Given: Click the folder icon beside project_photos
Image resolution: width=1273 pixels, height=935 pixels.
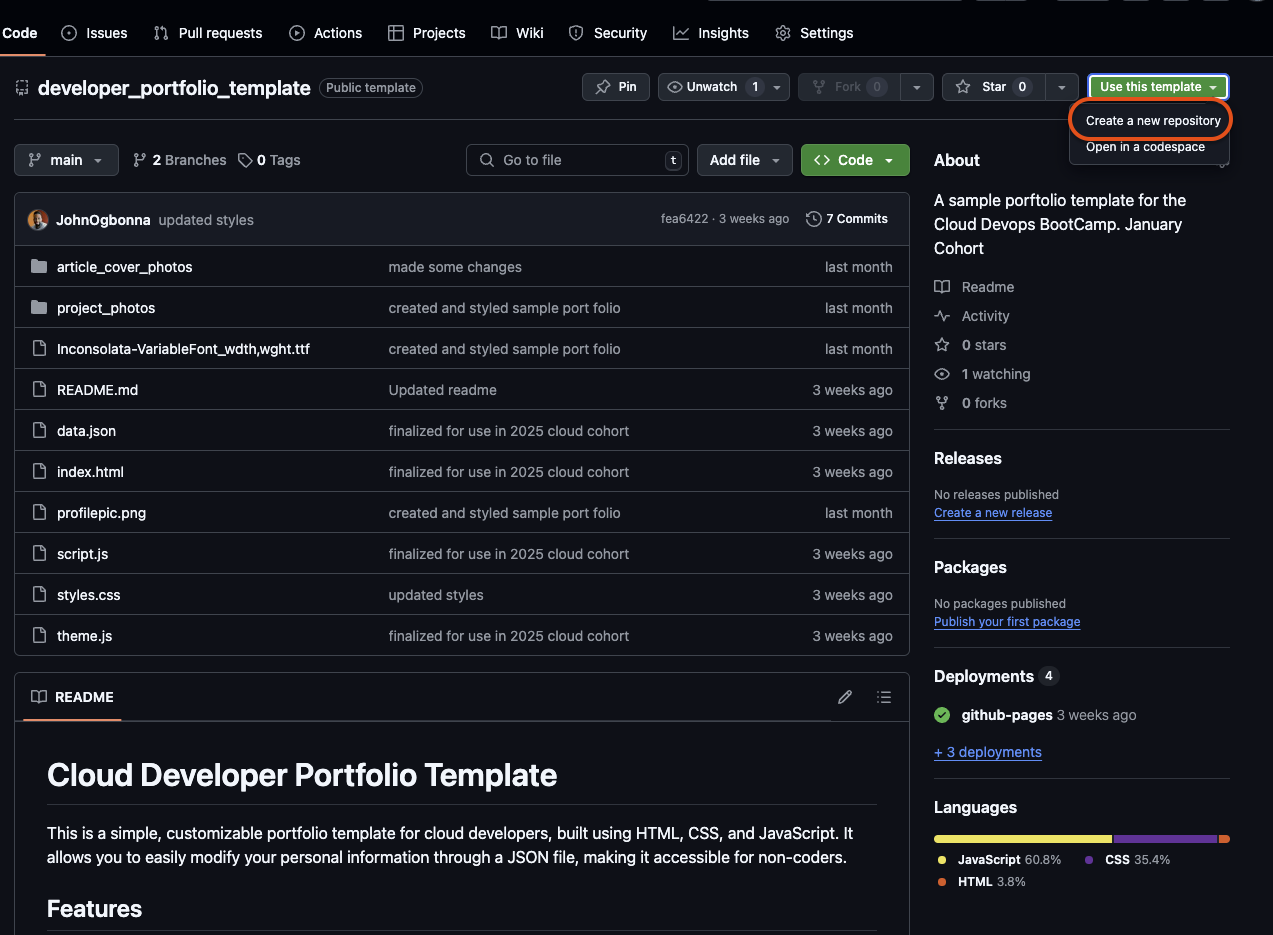Looking at the screenshot, I should point(39,308).
